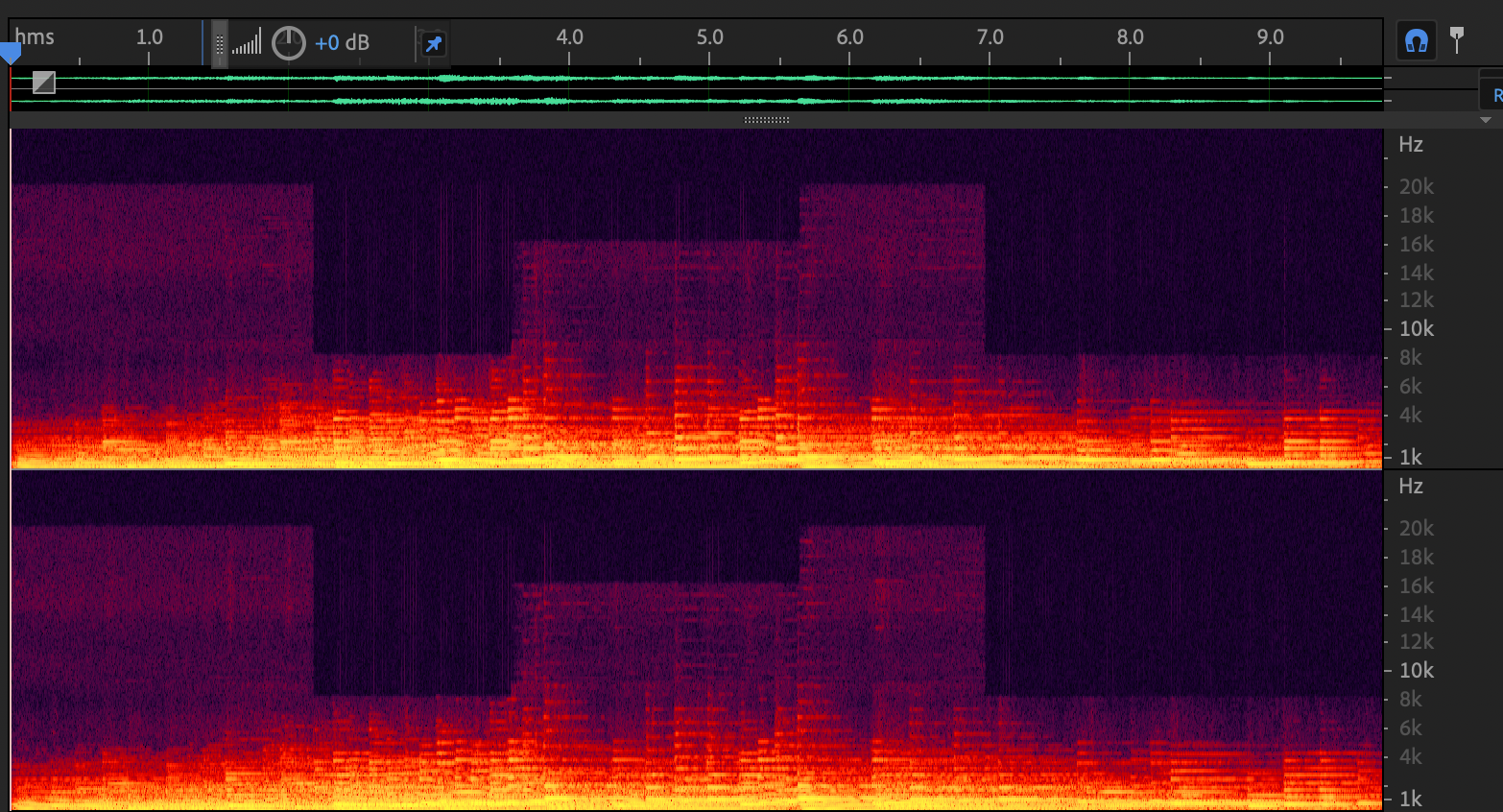Click the 20k label on top frequency scale

[x=1416, y=186]
